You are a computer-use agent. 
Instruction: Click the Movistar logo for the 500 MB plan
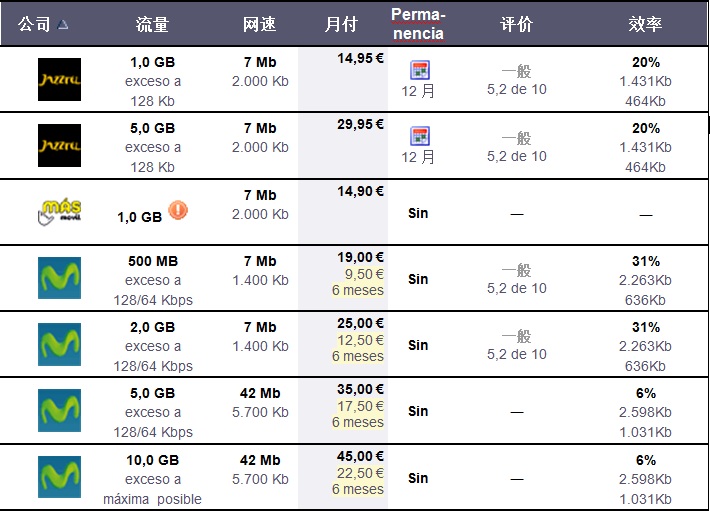[59, 278]
